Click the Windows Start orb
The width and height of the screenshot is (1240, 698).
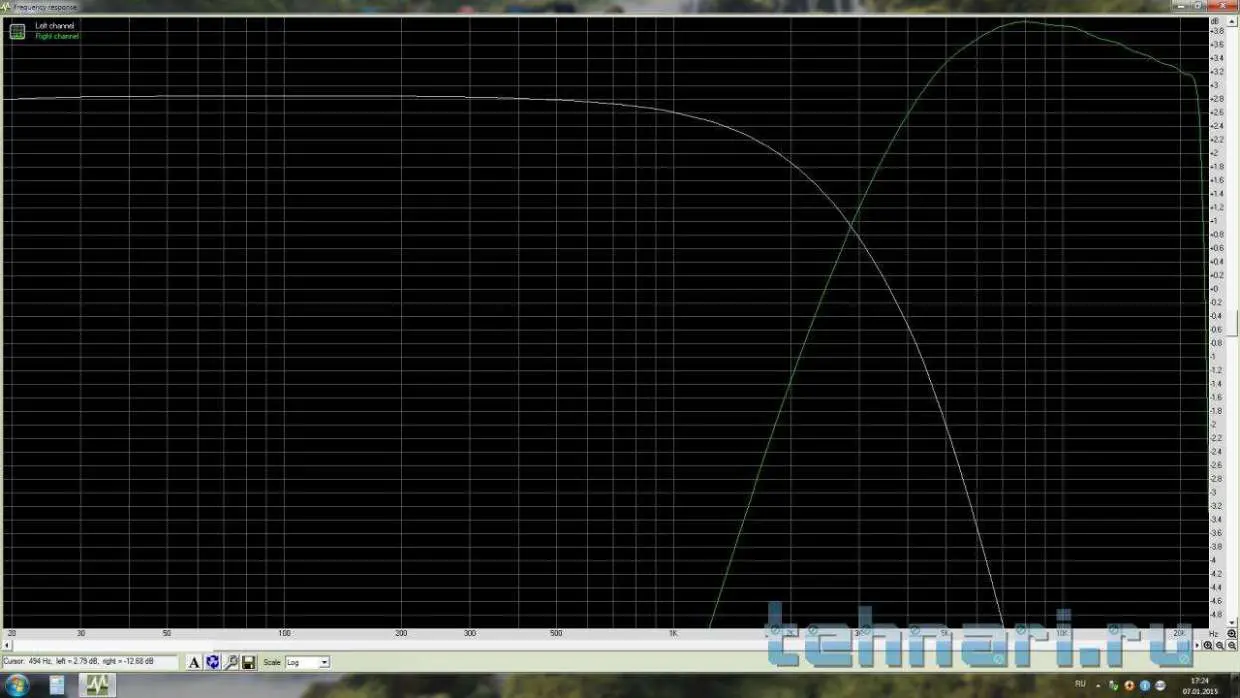pos(17,685)
